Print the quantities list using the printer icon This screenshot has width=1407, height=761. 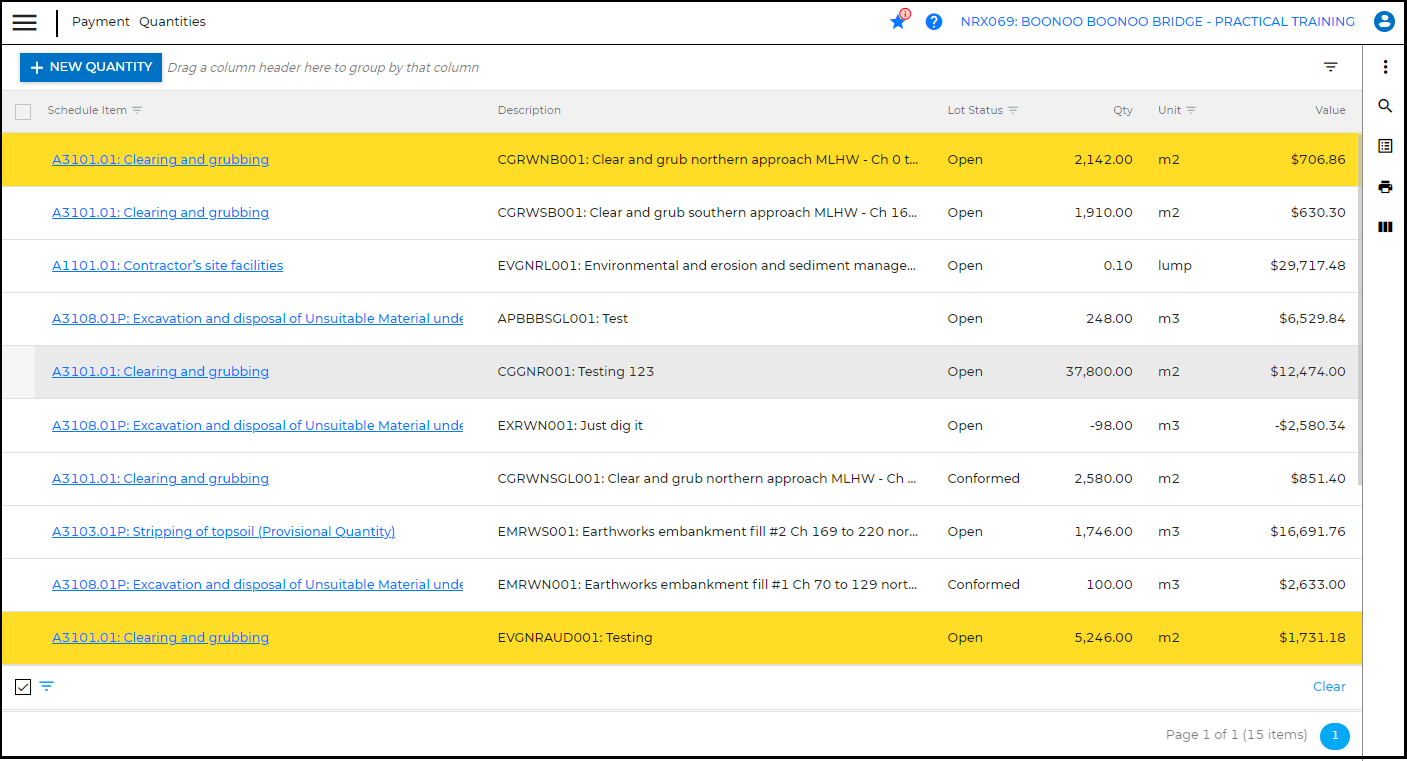(x=1385, y=186)
